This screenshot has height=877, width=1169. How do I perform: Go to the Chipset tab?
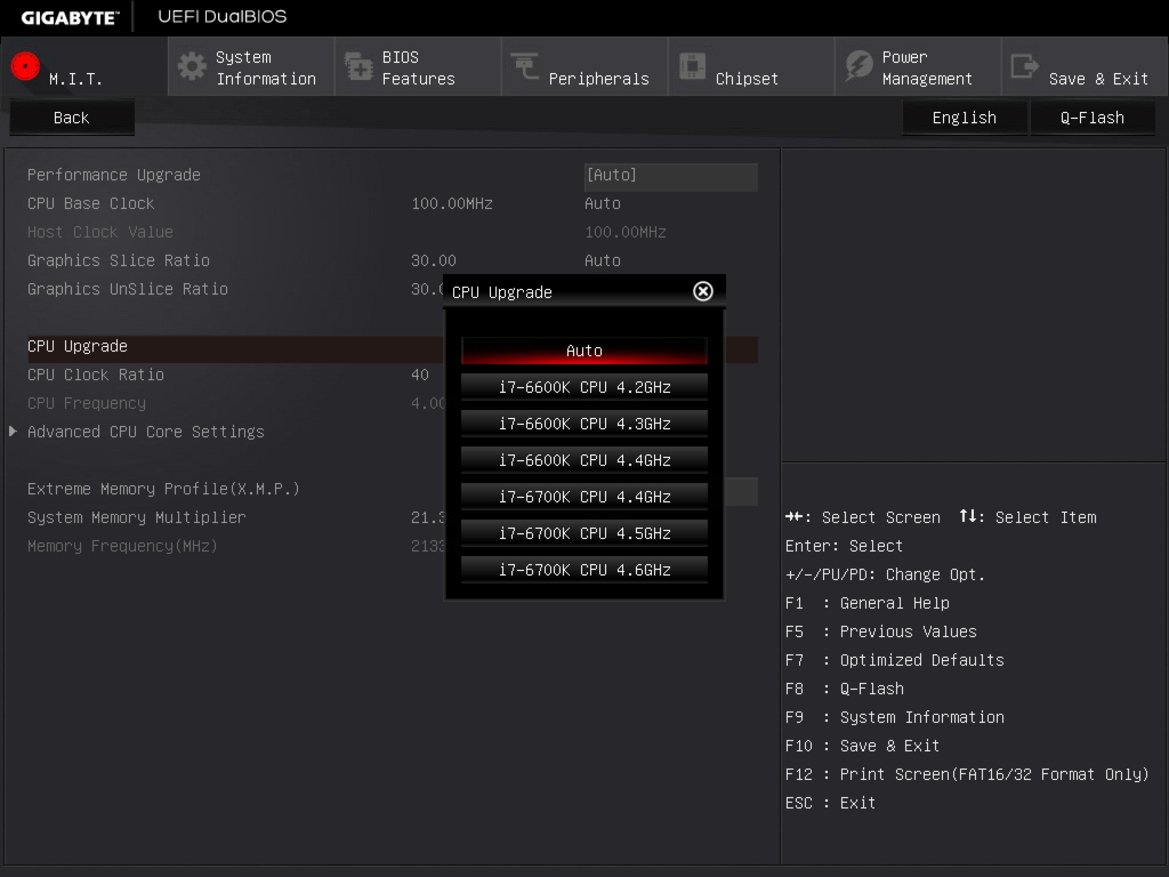click(752, 67)
